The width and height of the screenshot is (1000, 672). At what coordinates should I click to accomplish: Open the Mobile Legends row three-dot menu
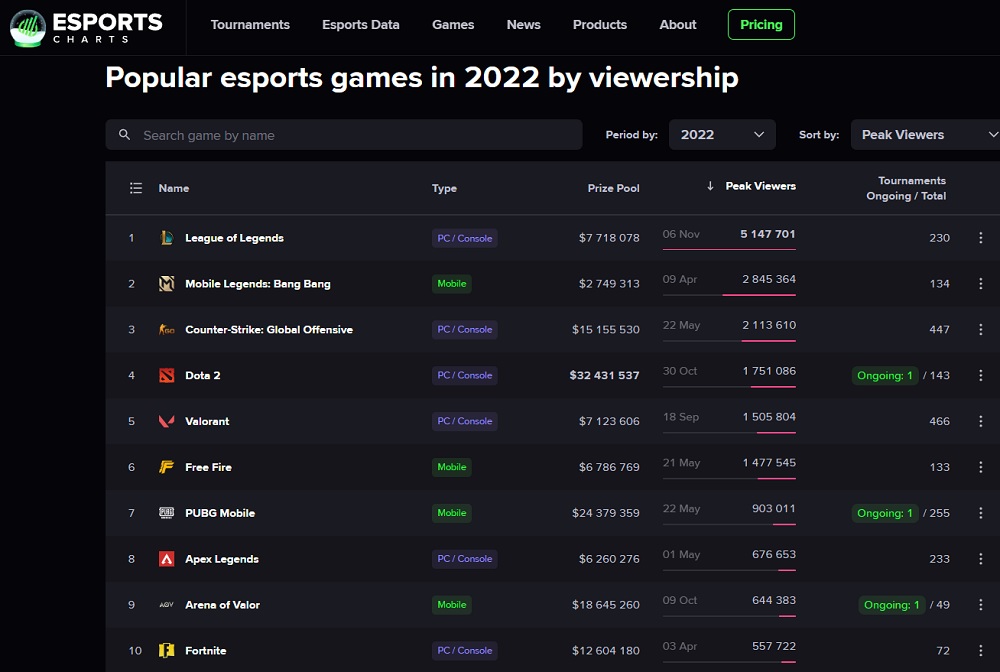tap(980, 284)
